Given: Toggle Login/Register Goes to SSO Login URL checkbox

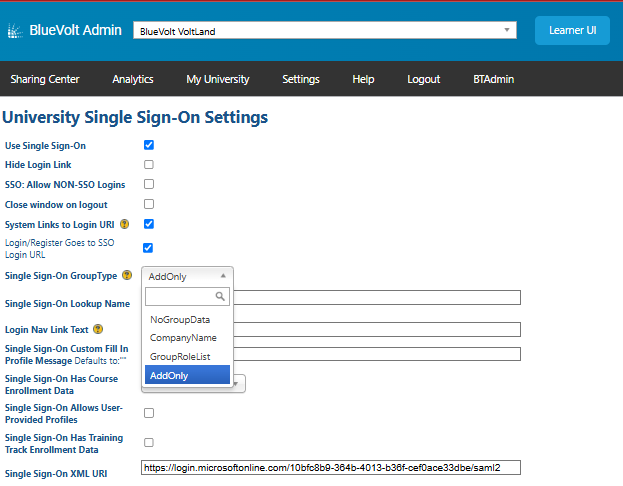Looking at the screenshot, I should click(x=148, y=248).
